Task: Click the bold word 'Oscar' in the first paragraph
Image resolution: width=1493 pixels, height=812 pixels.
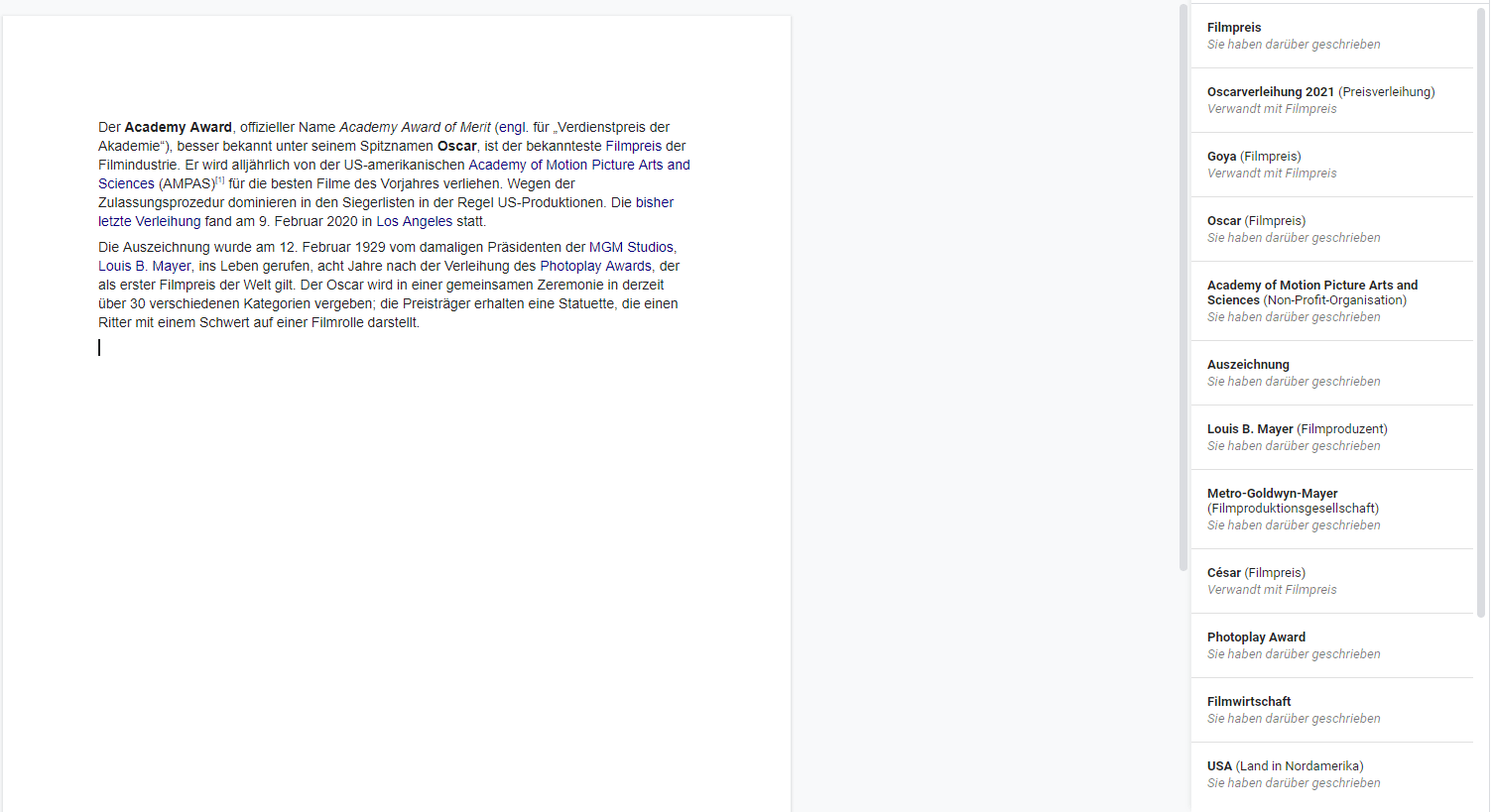Action: (x=457, y=146)
